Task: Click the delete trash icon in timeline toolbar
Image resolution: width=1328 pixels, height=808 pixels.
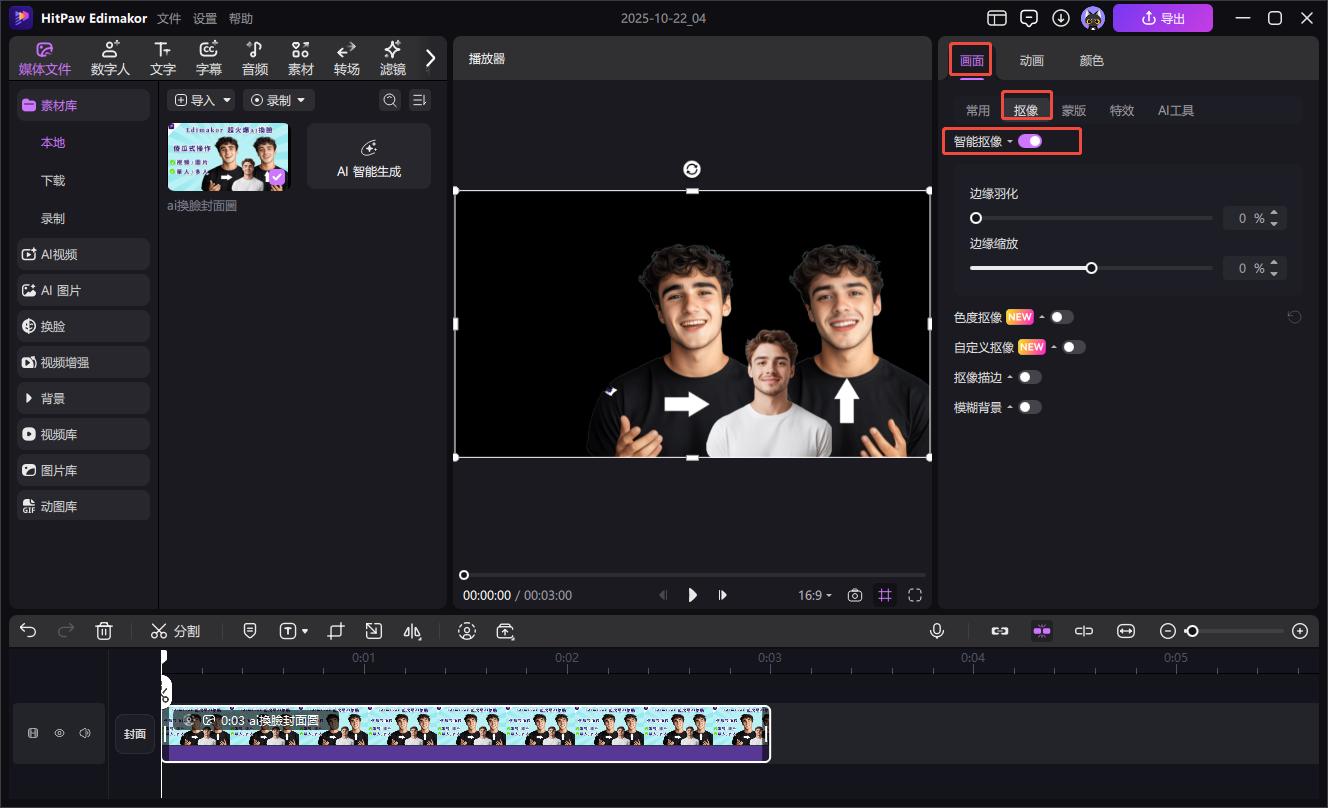Action: (x=104, y=631)
